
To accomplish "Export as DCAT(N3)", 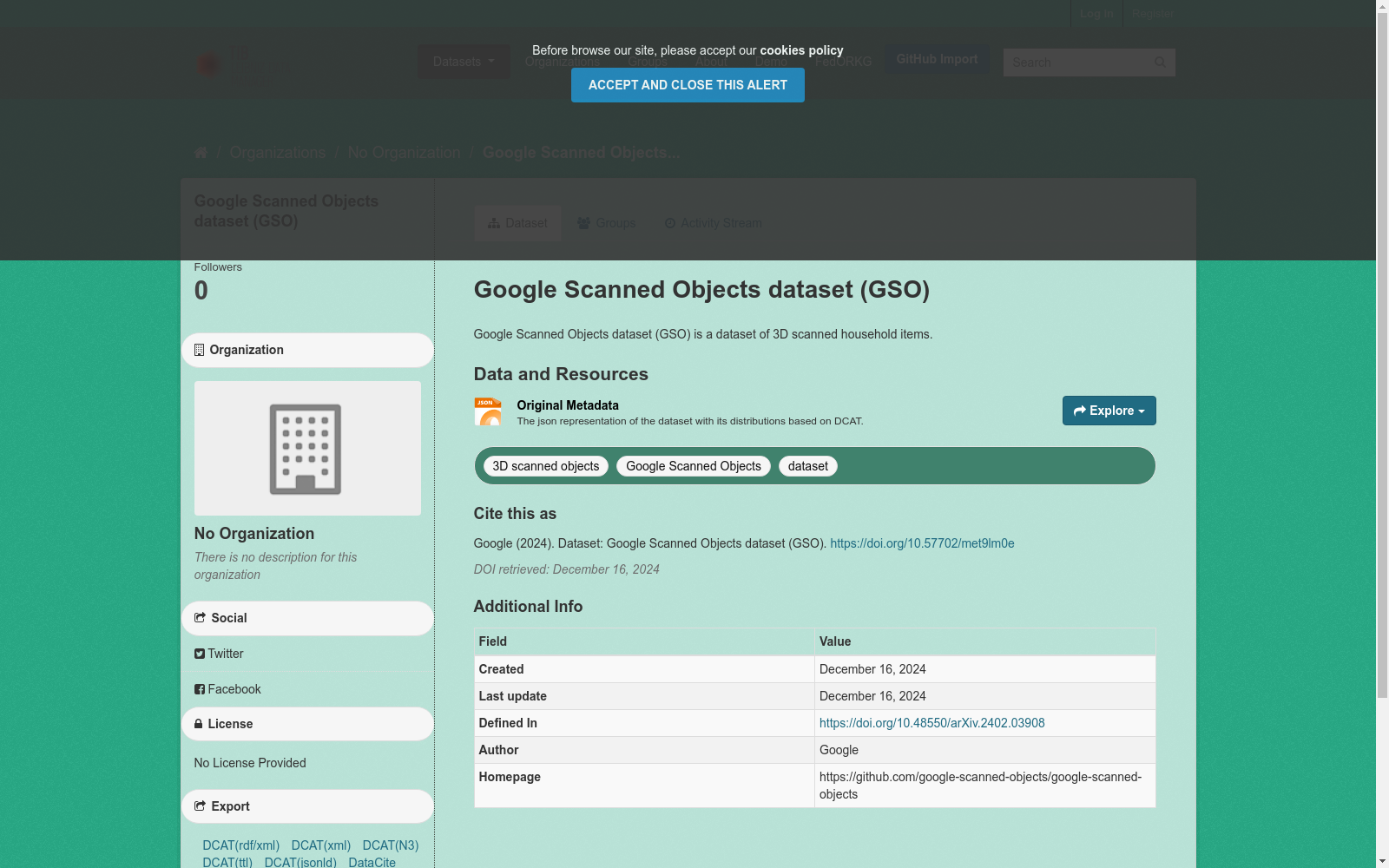I will tap(391, 845).
